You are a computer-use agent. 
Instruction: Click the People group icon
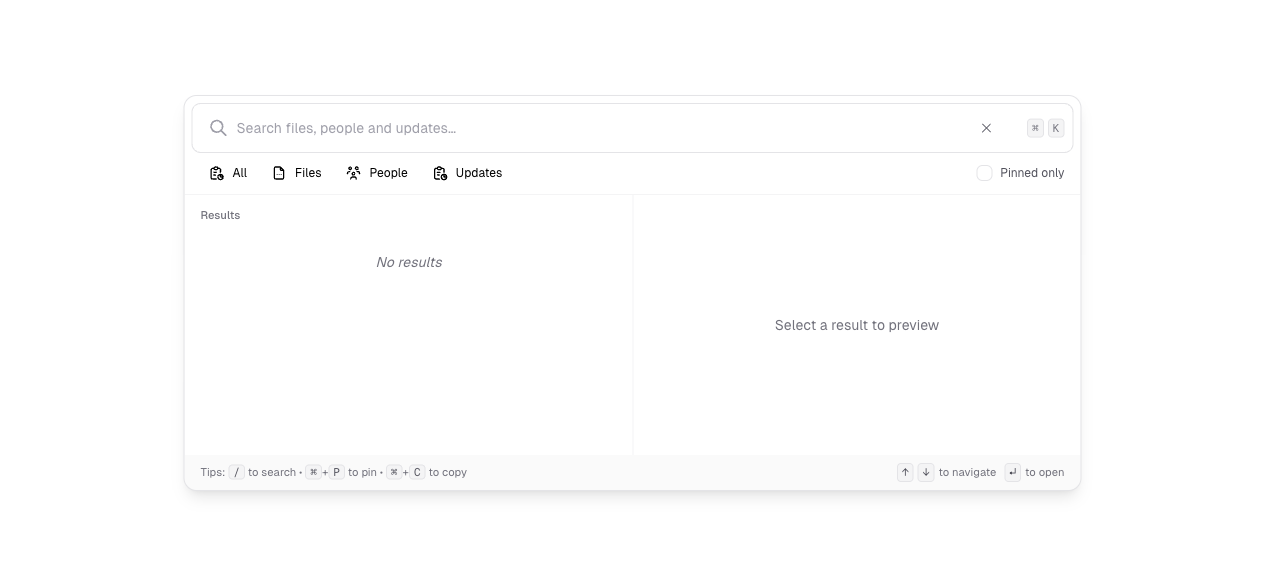[352, 172]
